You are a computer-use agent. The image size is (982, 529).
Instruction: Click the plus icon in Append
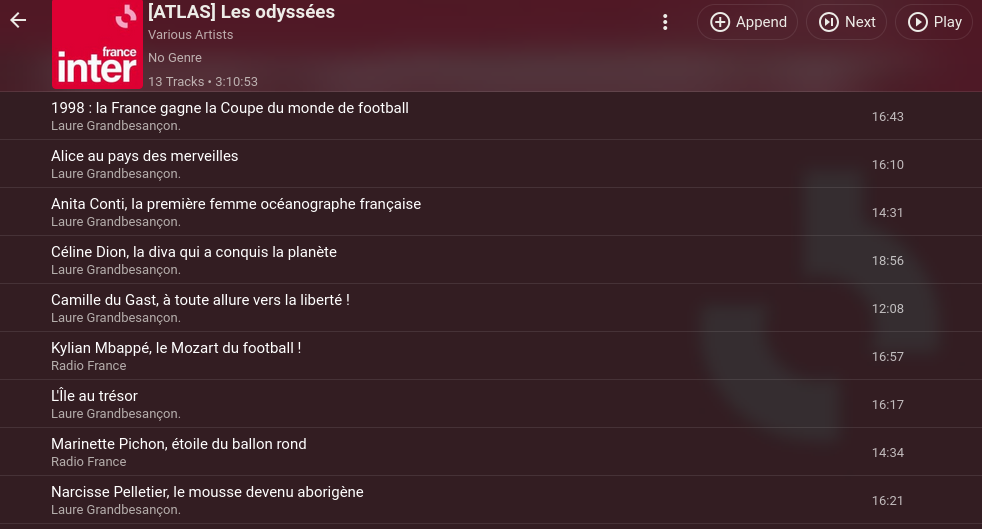pos(720,22)
